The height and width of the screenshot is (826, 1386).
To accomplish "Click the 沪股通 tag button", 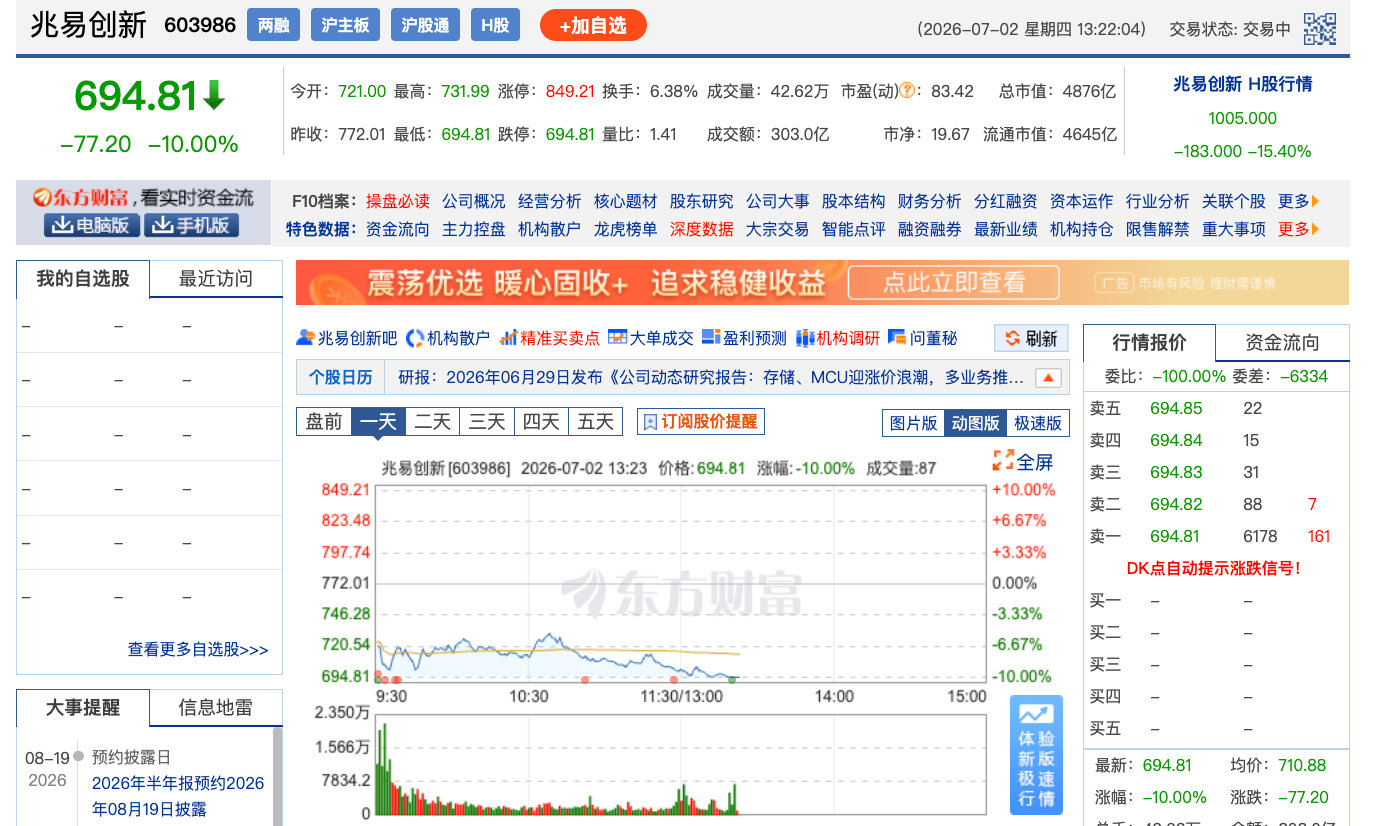I will click(x=425, y=25).
